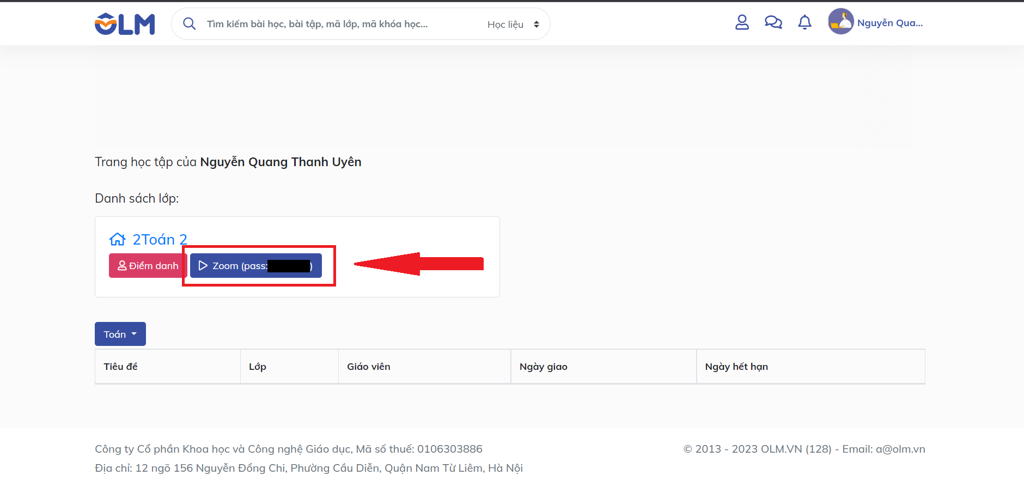Click the Ngày hết hạn column header
The width and height of the screenshot is (1024, 487).
811,367
